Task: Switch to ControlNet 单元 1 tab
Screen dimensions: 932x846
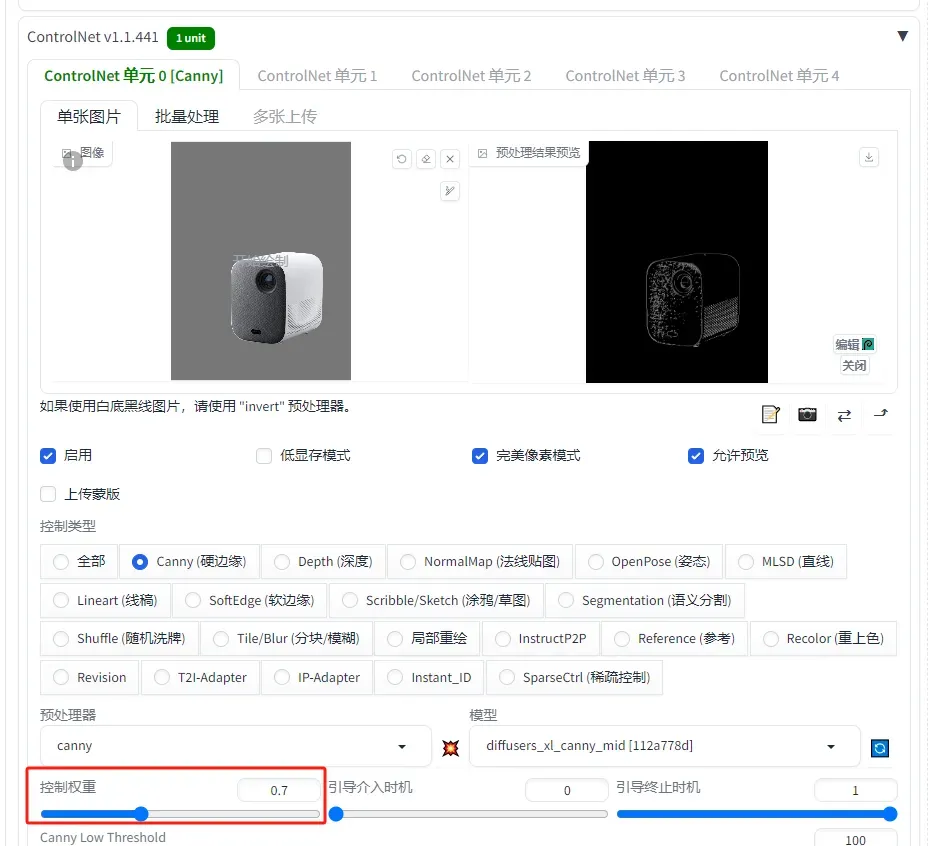Action: [317, 76]
